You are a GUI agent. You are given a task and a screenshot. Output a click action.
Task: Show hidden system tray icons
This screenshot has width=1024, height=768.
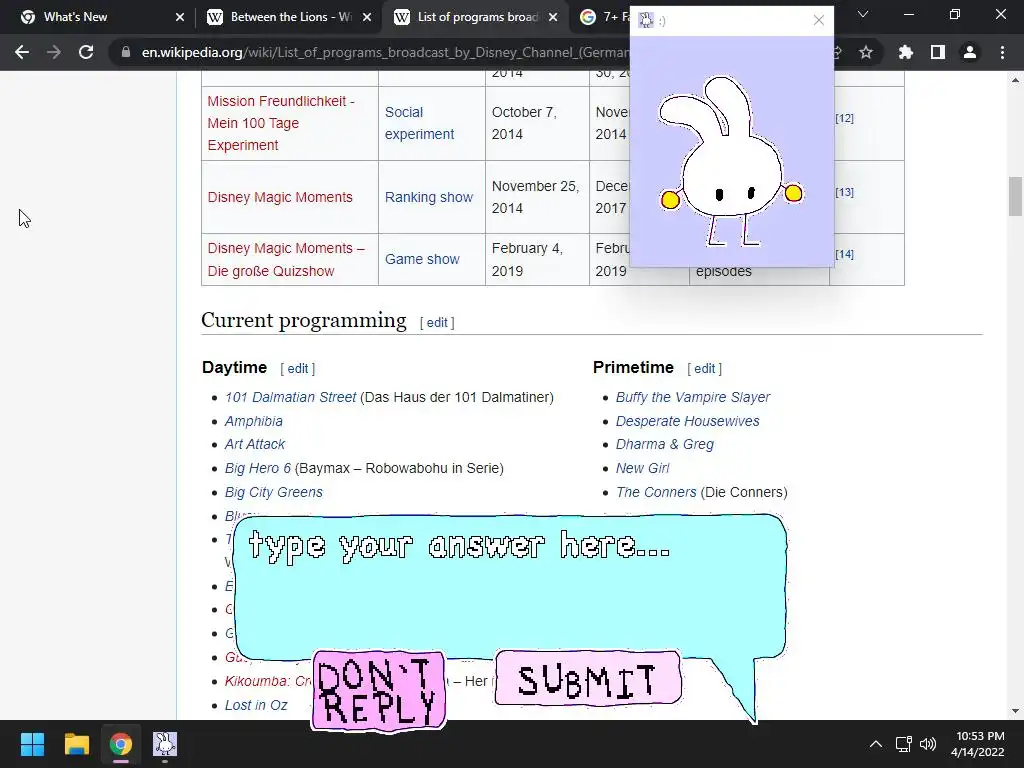(x=876, y=744)
